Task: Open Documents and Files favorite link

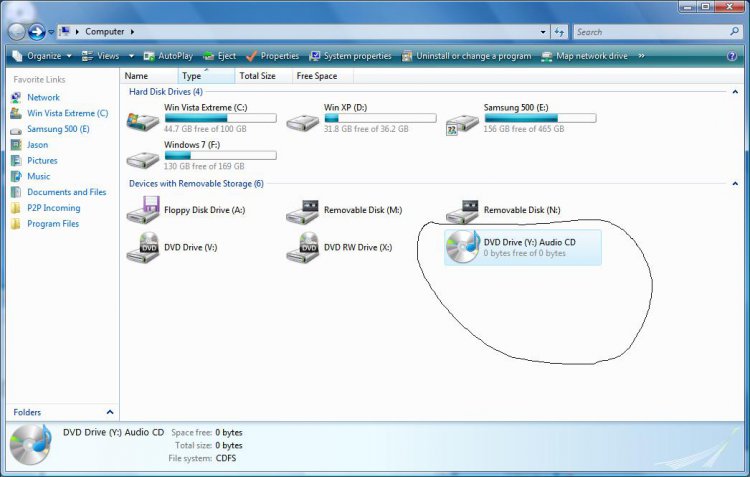Action: (66, 192)
